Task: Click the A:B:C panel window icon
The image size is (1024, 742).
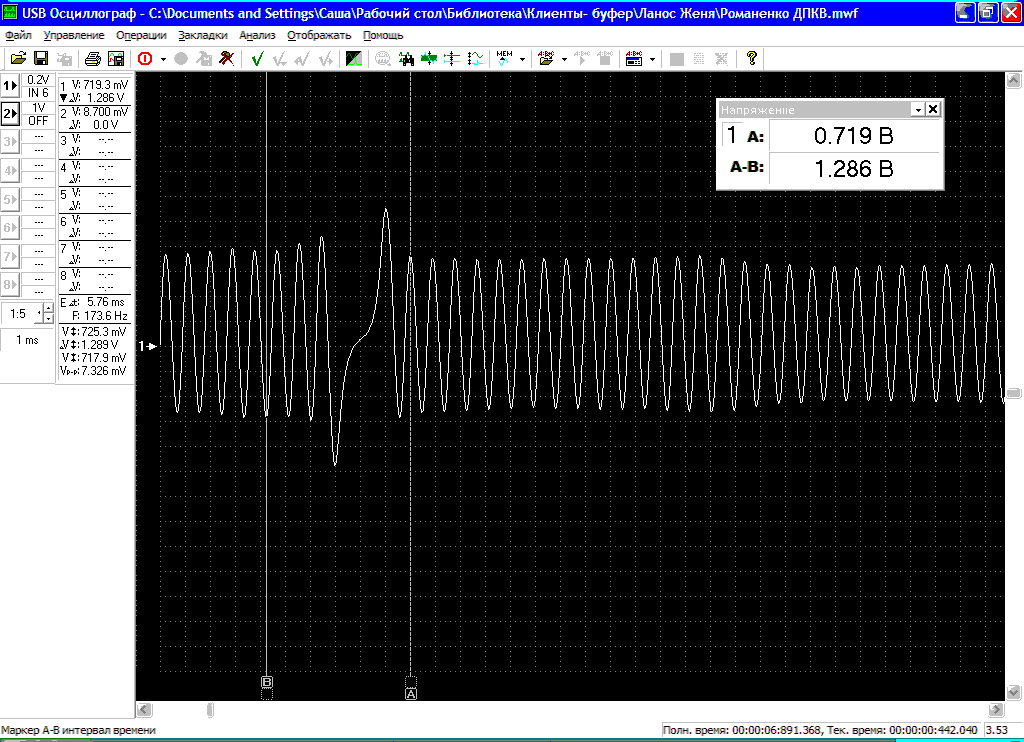Action: 634,59
